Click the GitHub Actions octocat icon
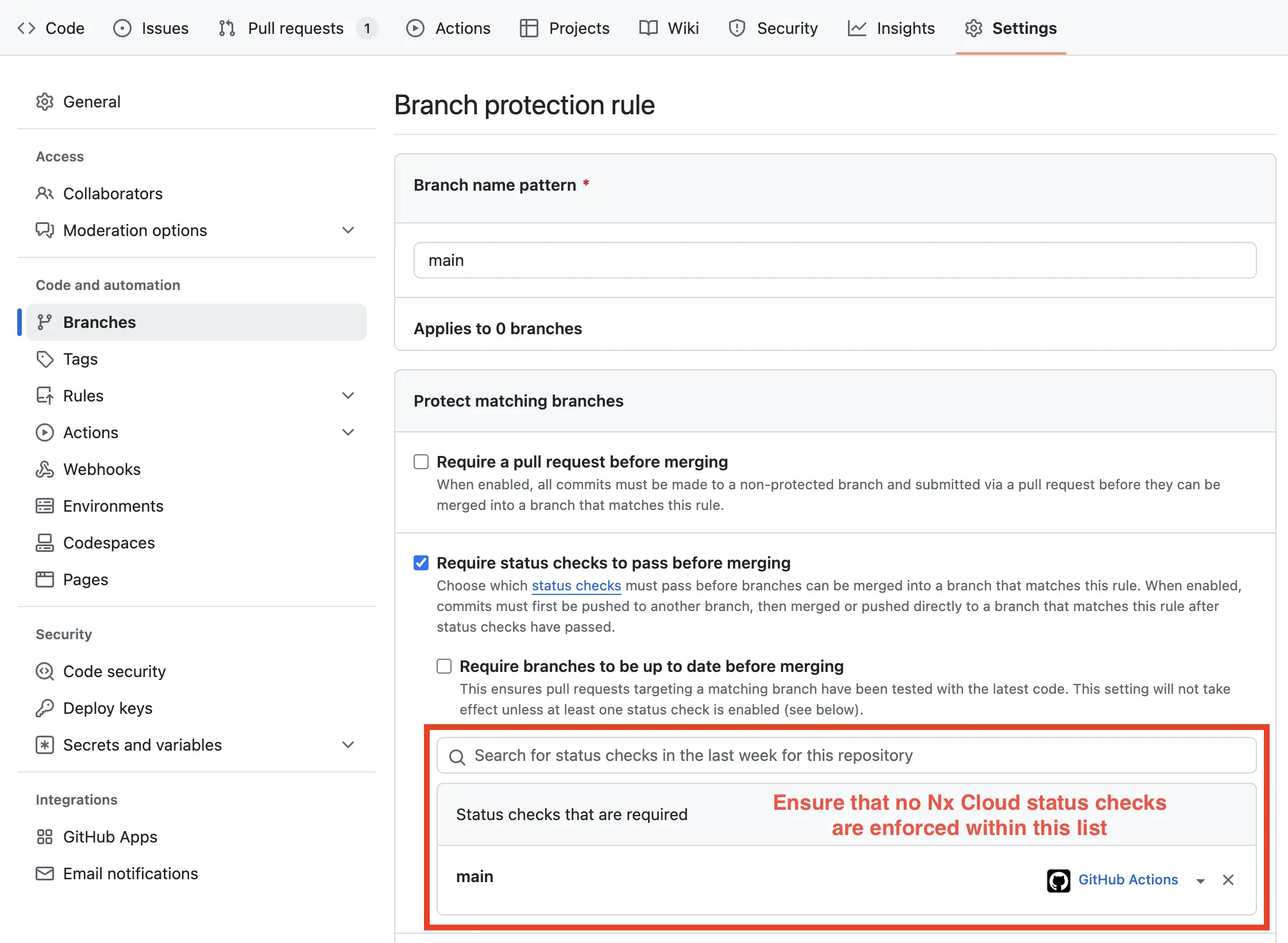 [x=1058, y=879]
